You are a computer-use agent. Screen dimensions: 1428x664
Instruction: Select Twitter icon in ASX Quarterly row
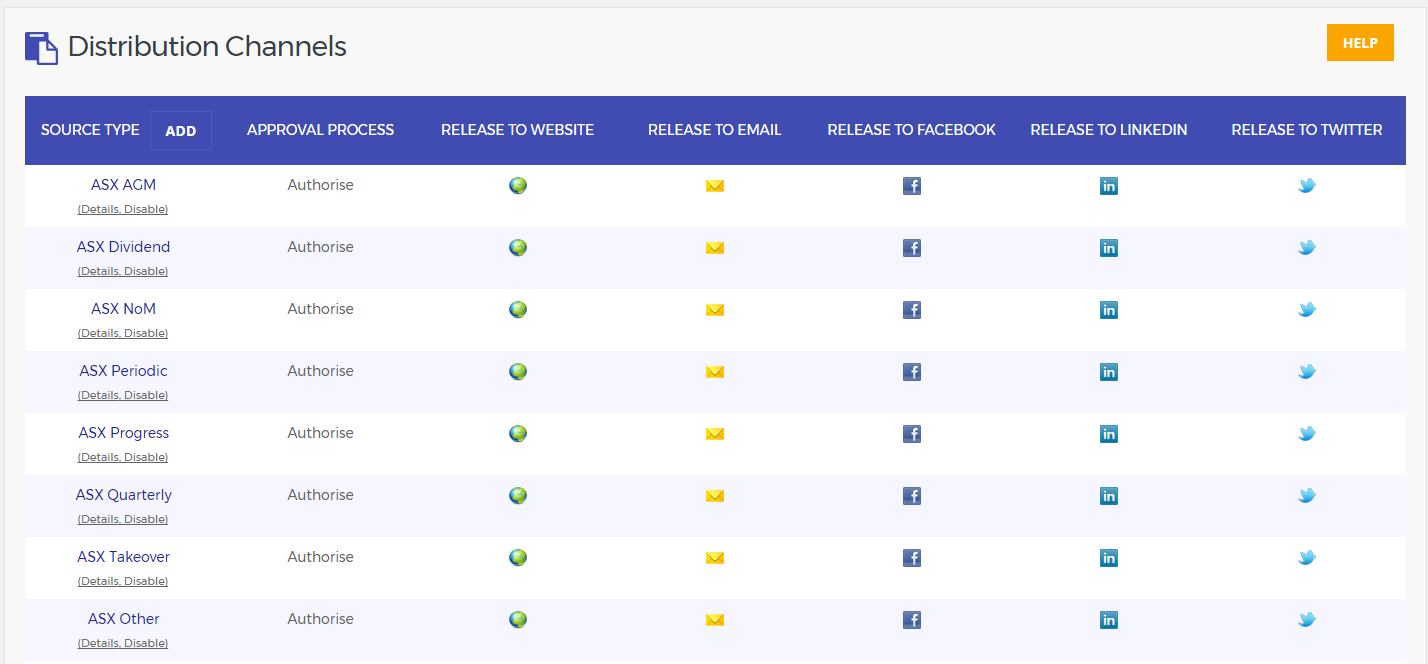pos(1307,496)
